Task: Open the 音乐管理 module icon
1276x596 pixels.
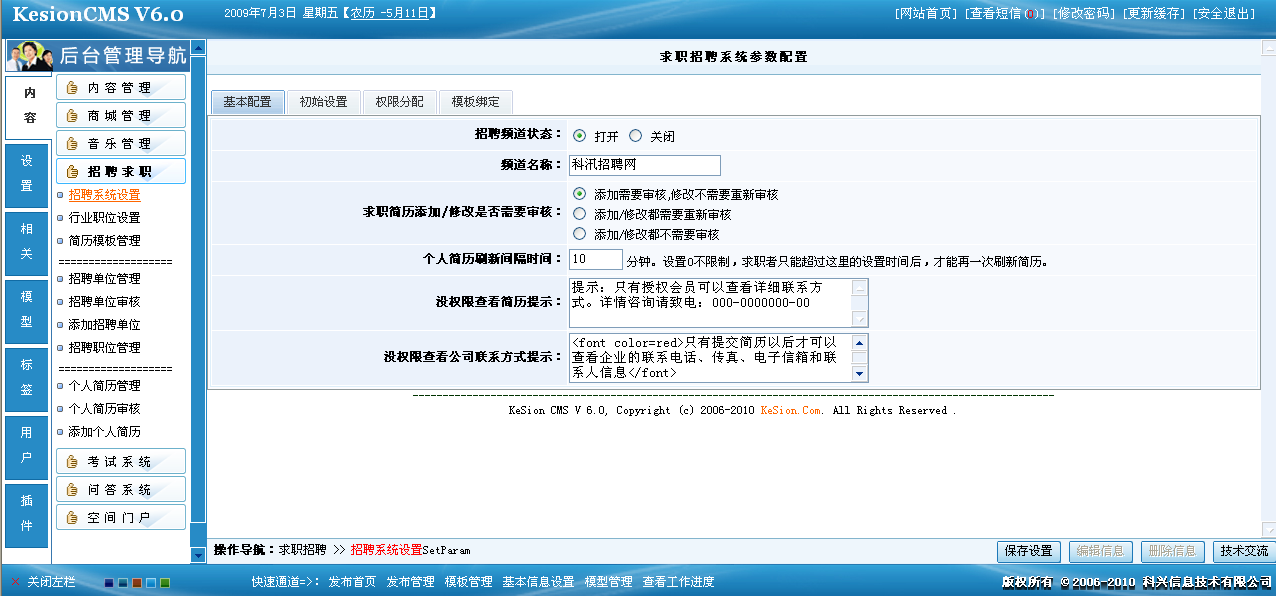Action: point(120,141)
